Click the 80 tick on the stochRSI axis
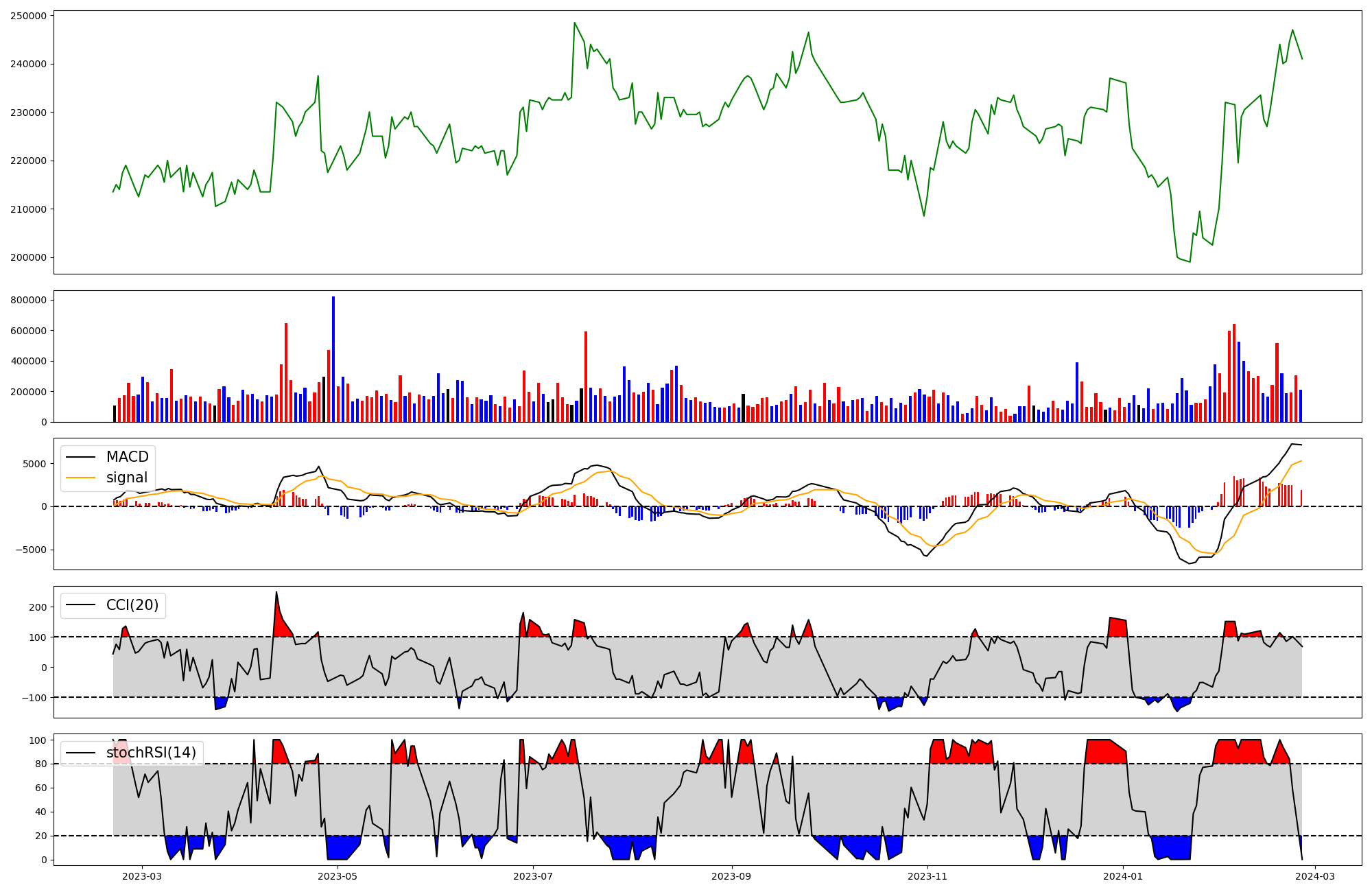1372x892 pixels. (42, 764)
